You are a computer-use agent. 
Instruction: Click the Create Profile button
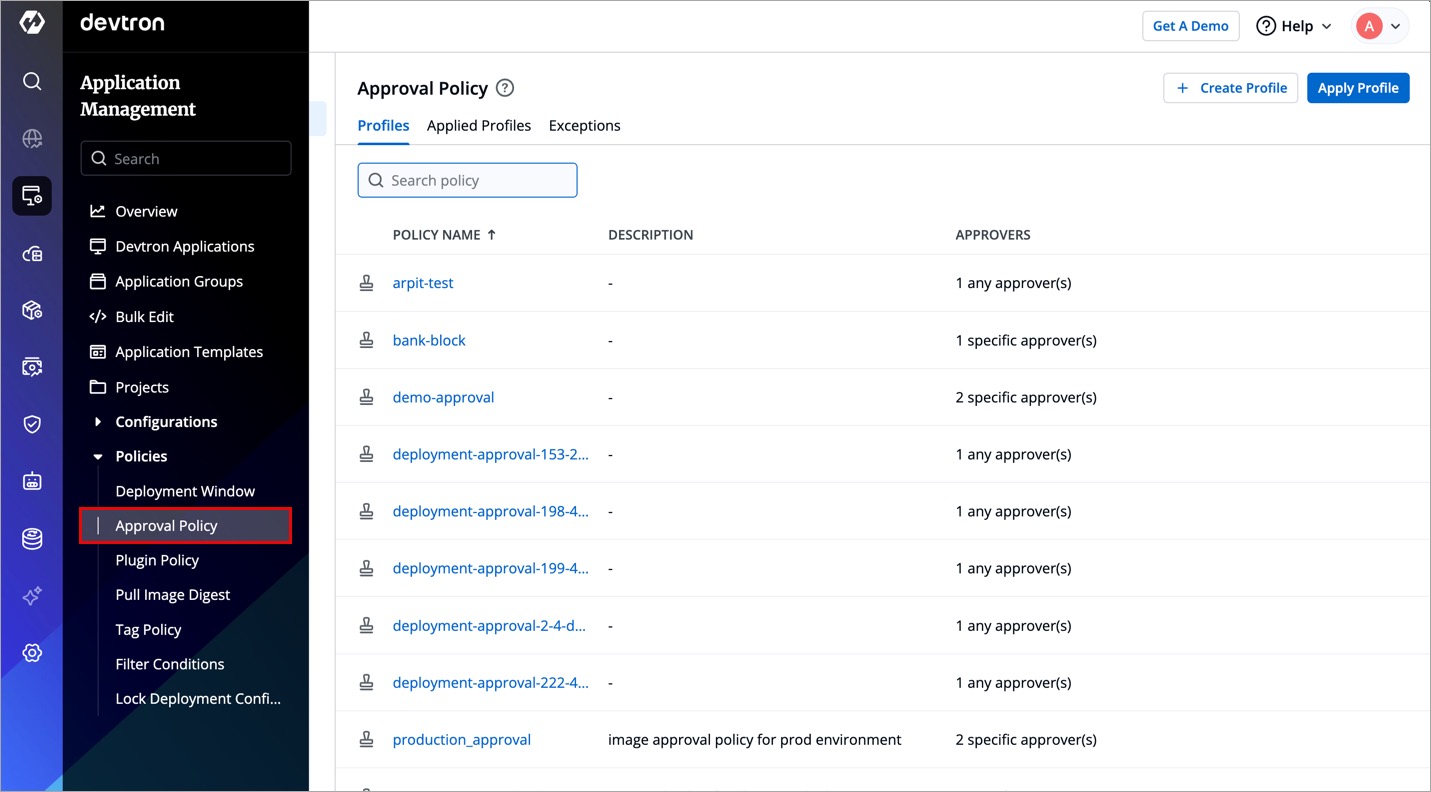[1230, 88]
